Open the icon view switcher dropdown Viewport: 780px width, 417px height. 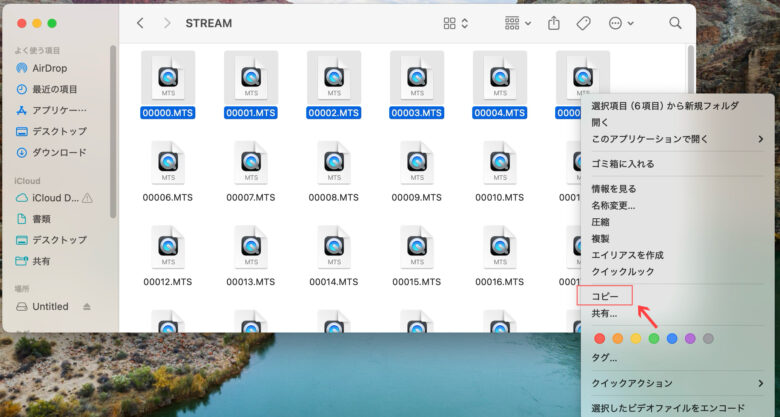[x=455, y=23]
